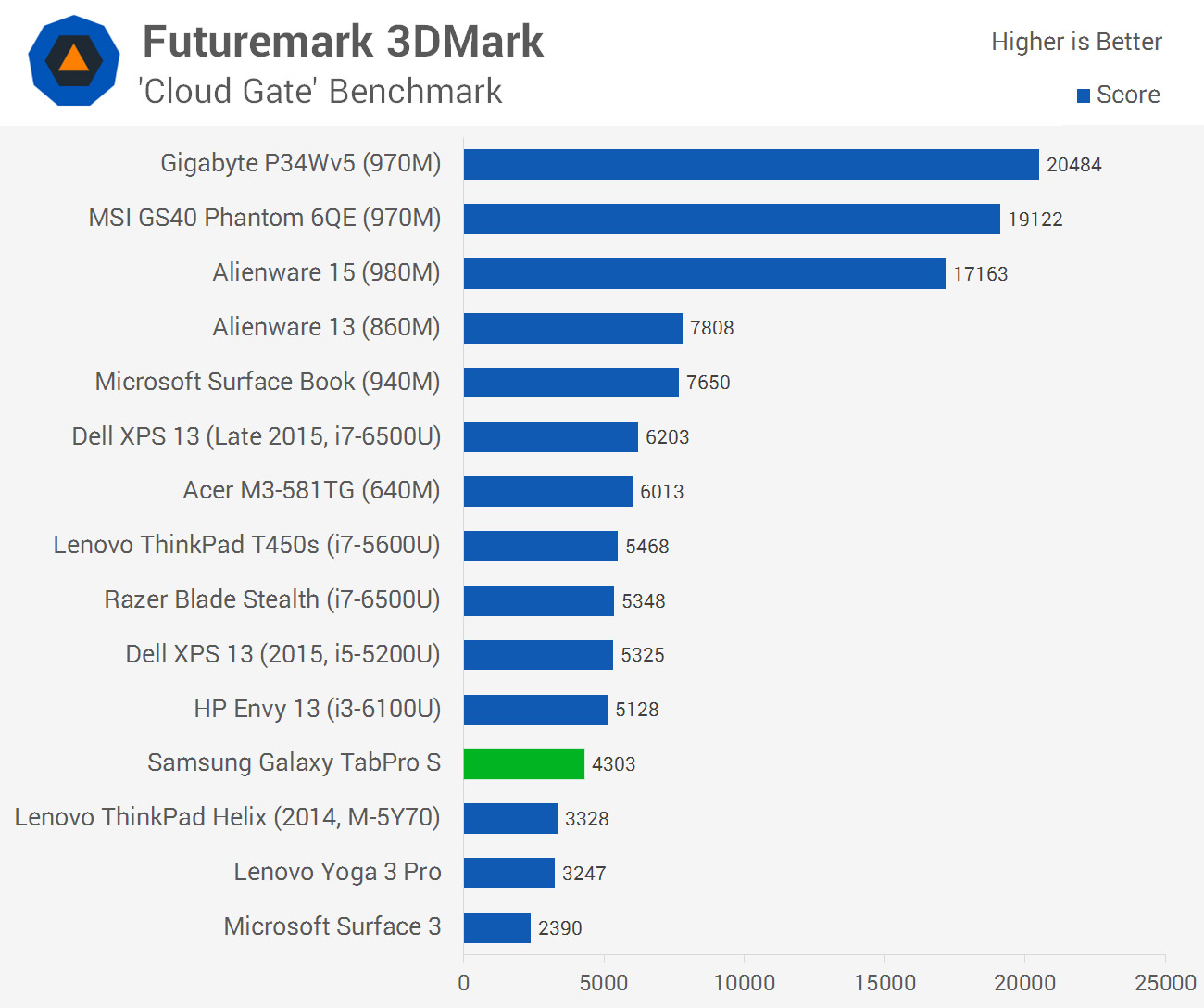
Task: Click the 'Acer M3-581TG (640M)' label
Action: click(312, 490)
